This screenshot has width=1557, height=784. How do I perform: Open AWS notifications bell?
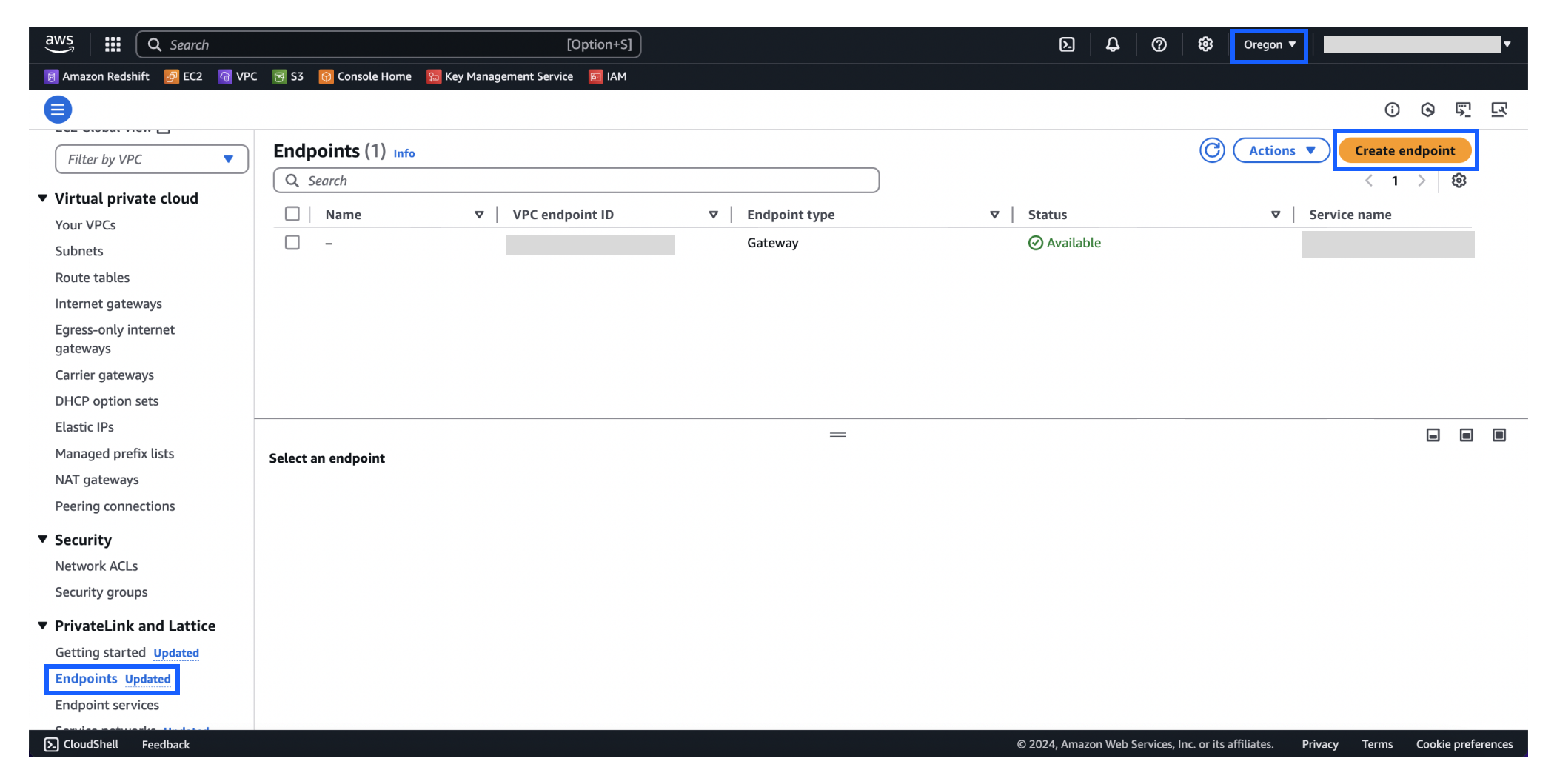click(x=1114, y=44)
